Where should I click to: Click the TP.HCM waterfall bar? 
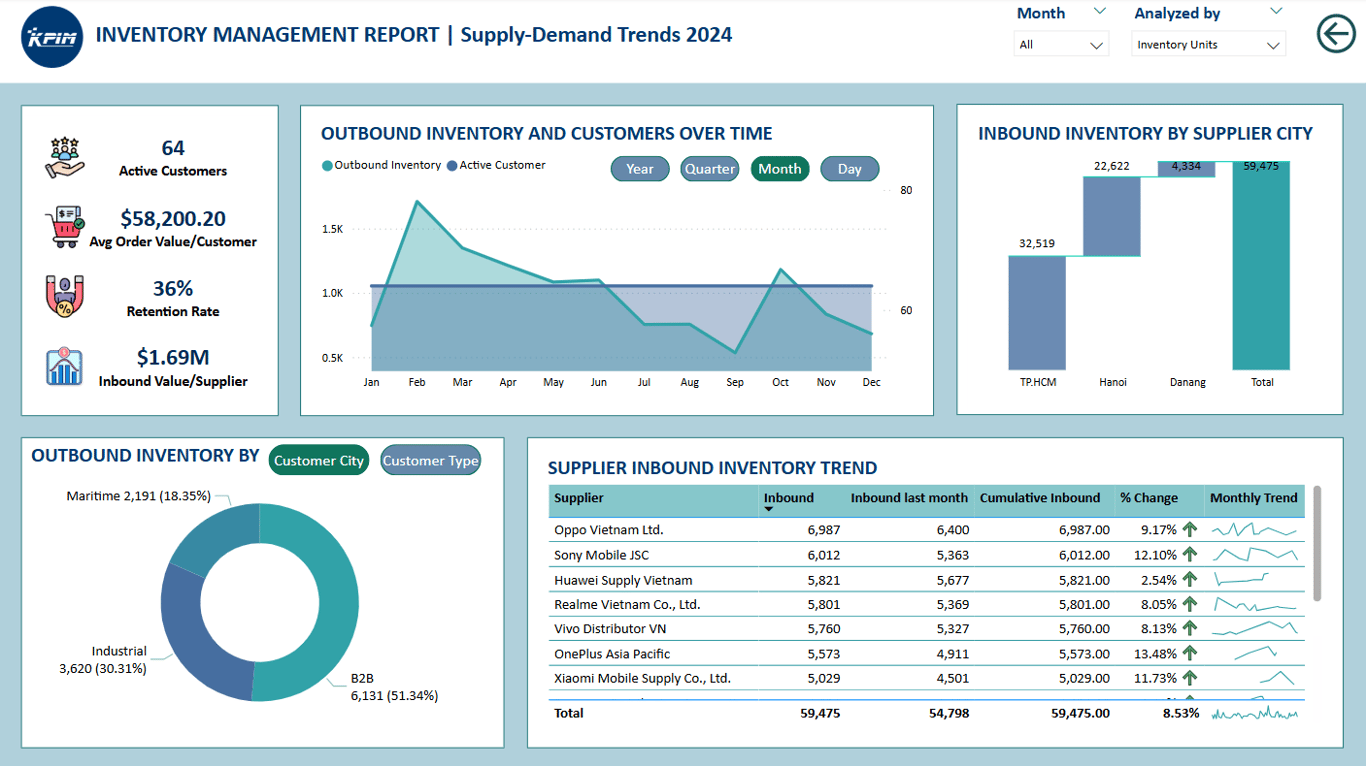click(1037, 313)
